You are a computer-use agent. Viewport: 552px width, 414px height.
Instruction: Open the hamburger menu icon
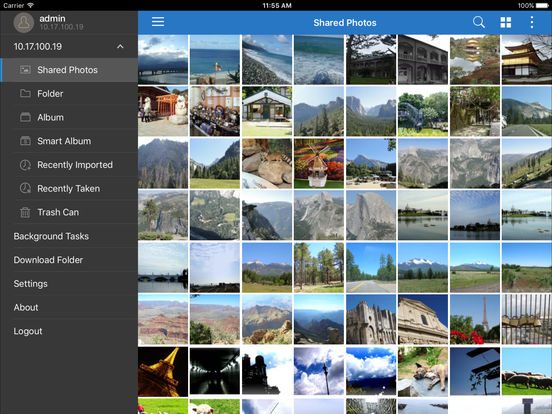tap(158, 22)
